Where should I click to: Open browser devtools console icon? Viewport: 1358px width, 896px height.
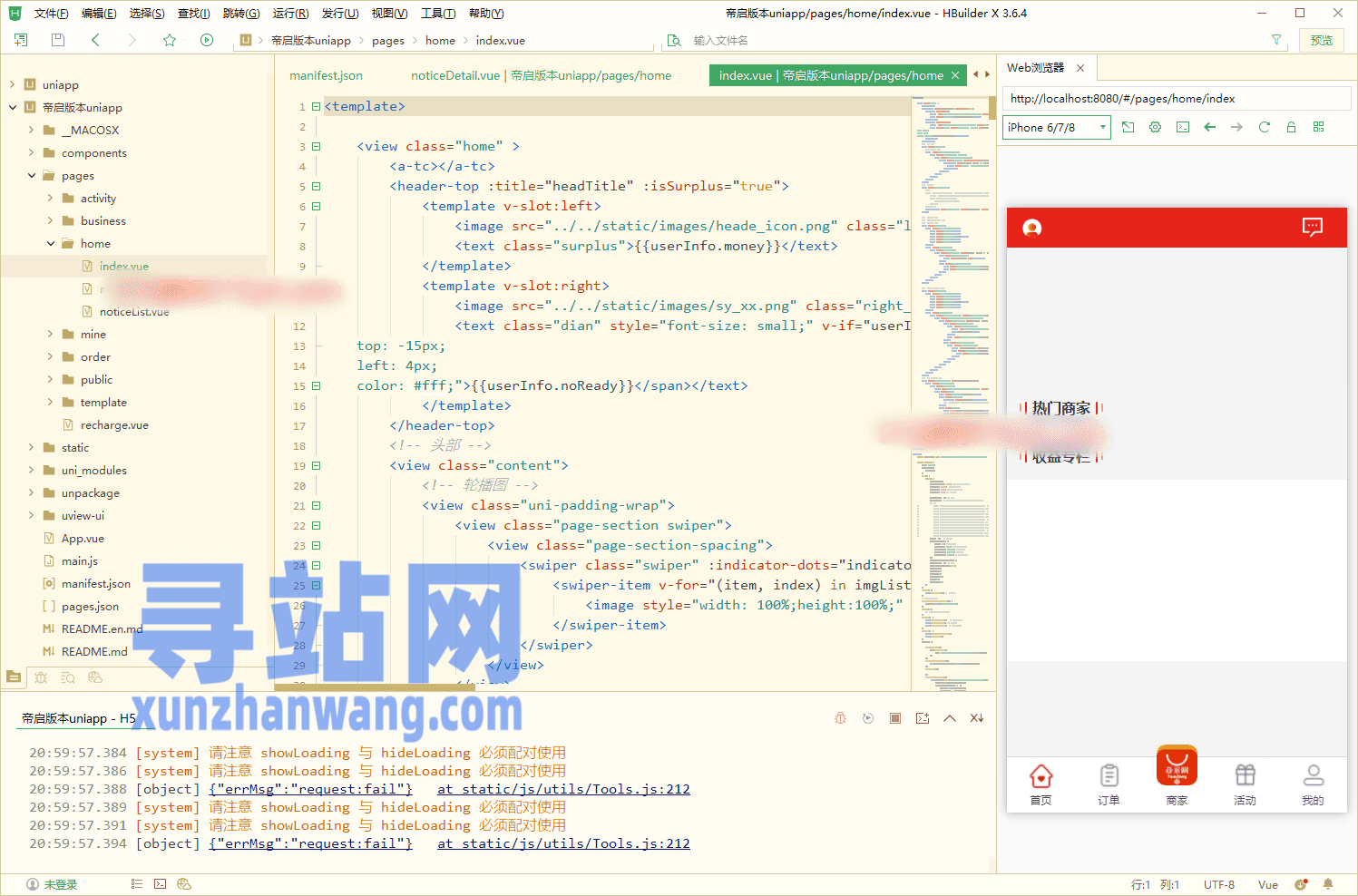pos(1183,127)
